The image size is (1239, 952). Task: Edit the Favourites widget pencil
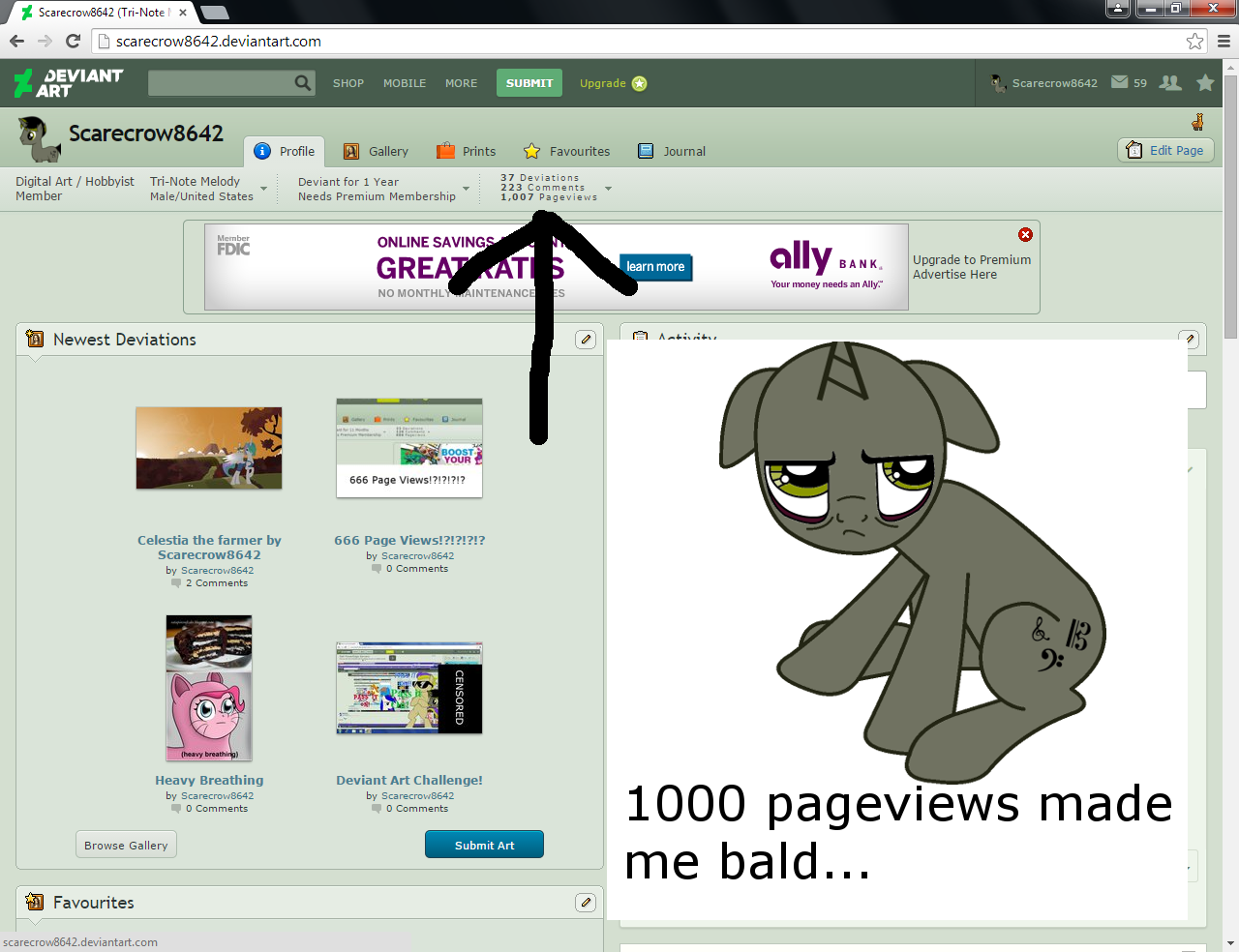click(586, 903)
